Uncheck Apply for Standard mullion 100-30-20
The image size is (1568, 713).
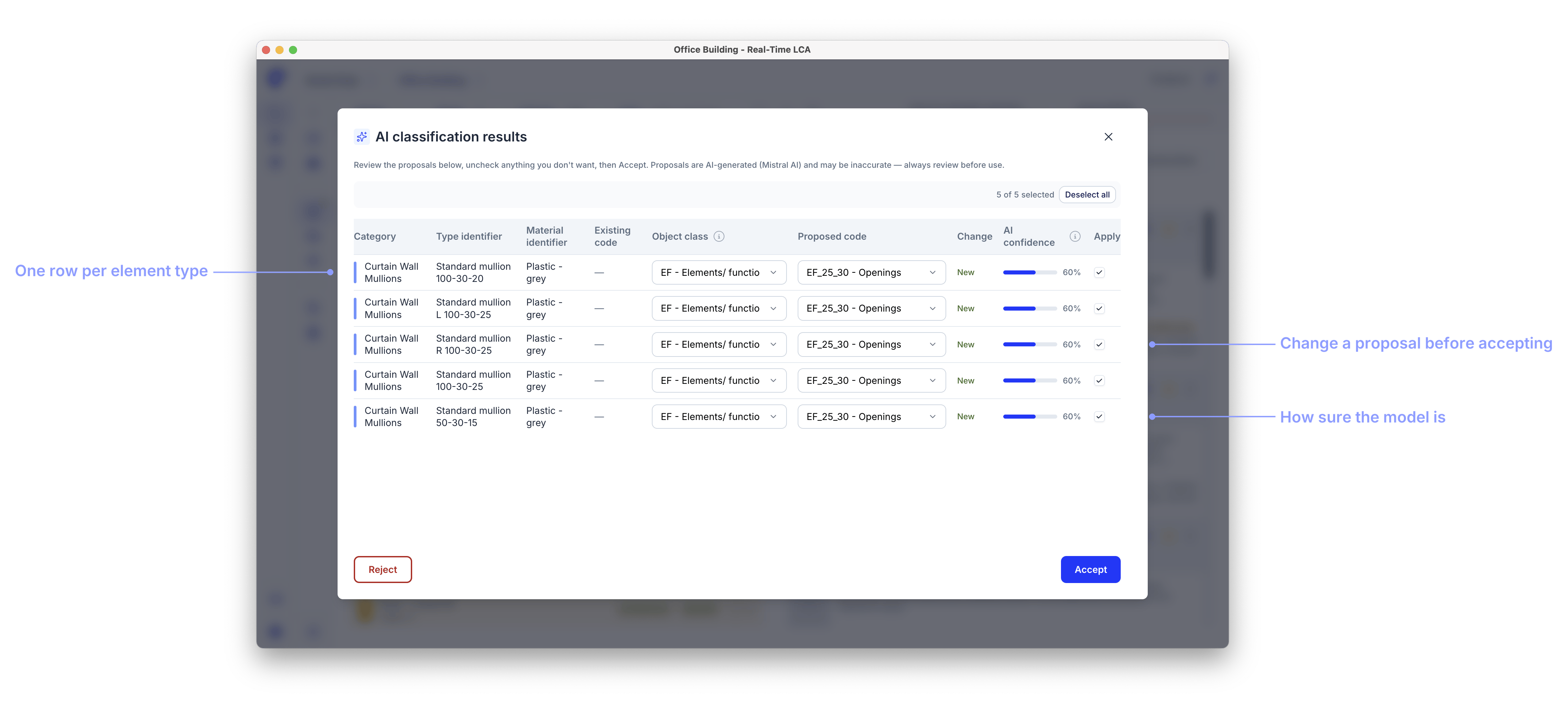(1099, 272)
